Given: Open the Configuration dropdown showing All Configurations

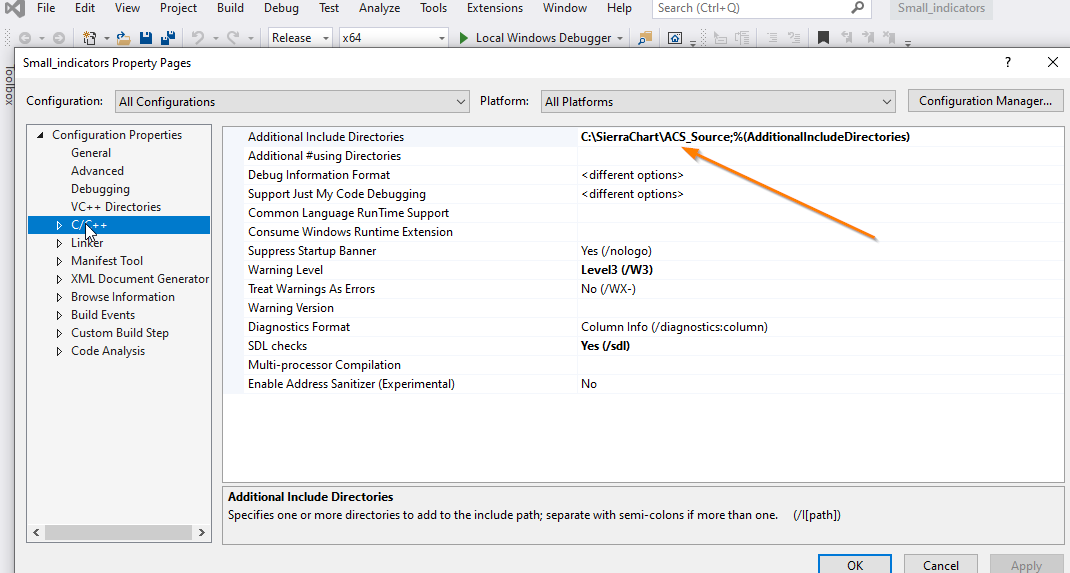Looking at the screenshot, I should point(292,102).
